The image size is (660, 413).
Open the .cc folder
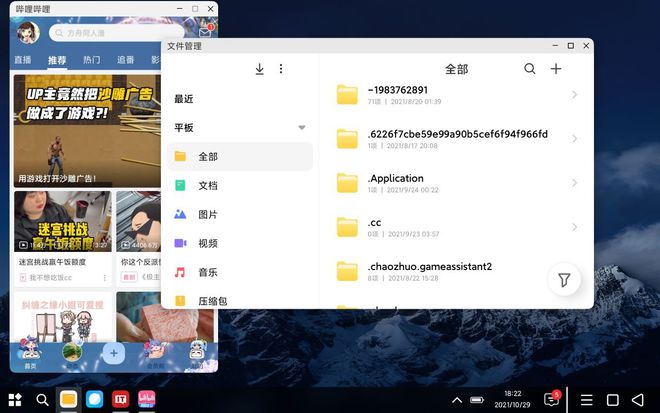click(x=457, y=227)
